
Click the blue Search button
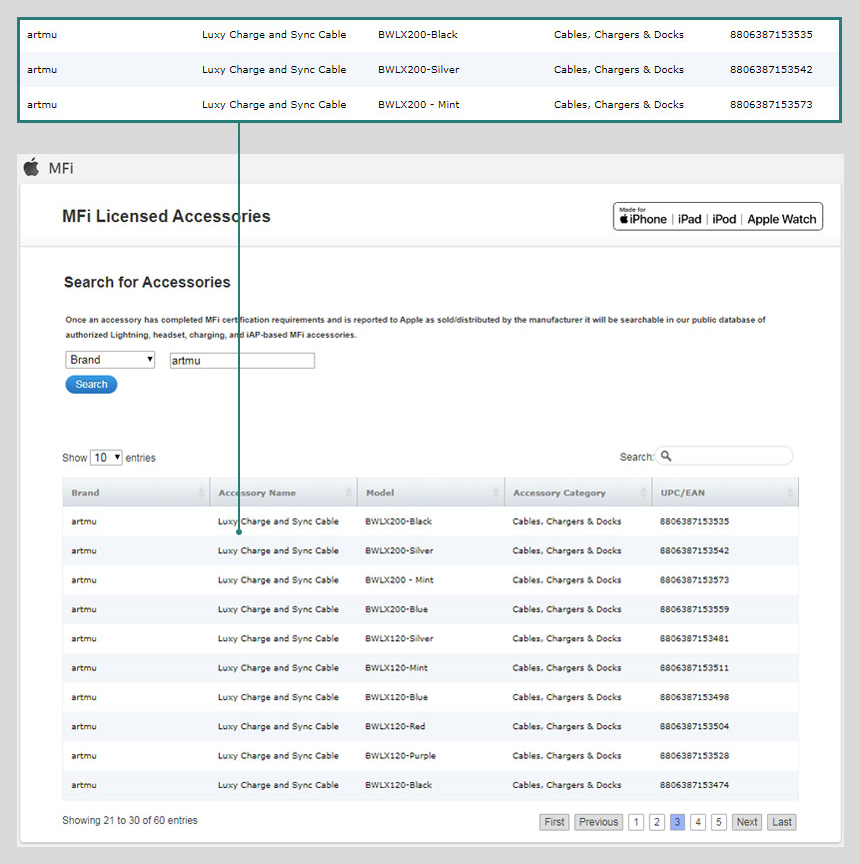pos(91,385)
